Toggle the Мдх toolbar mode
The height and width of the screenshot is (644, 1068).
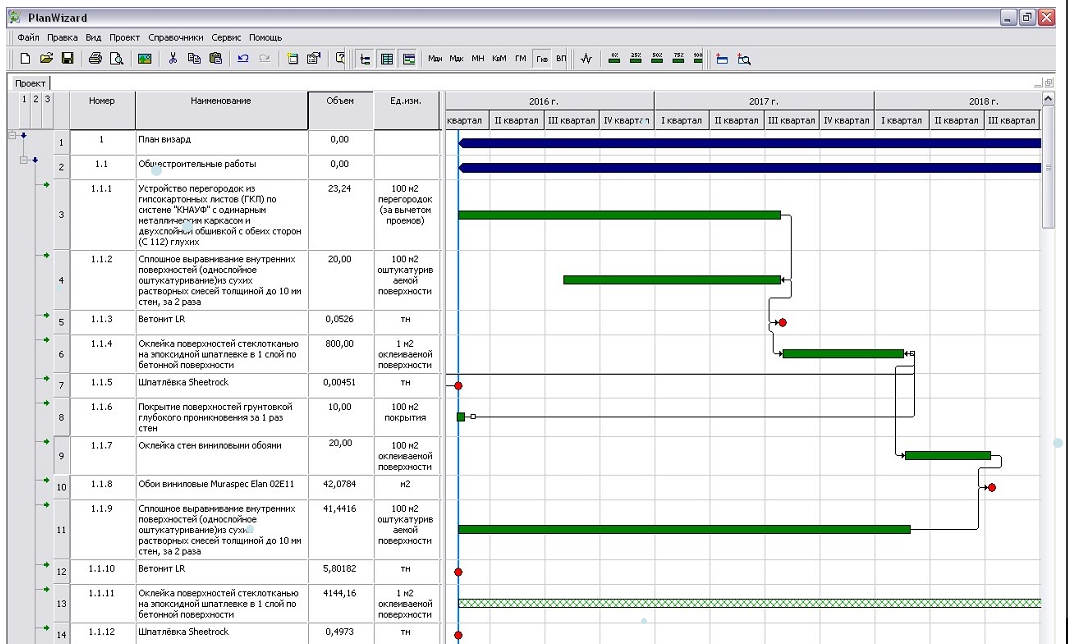456,59
